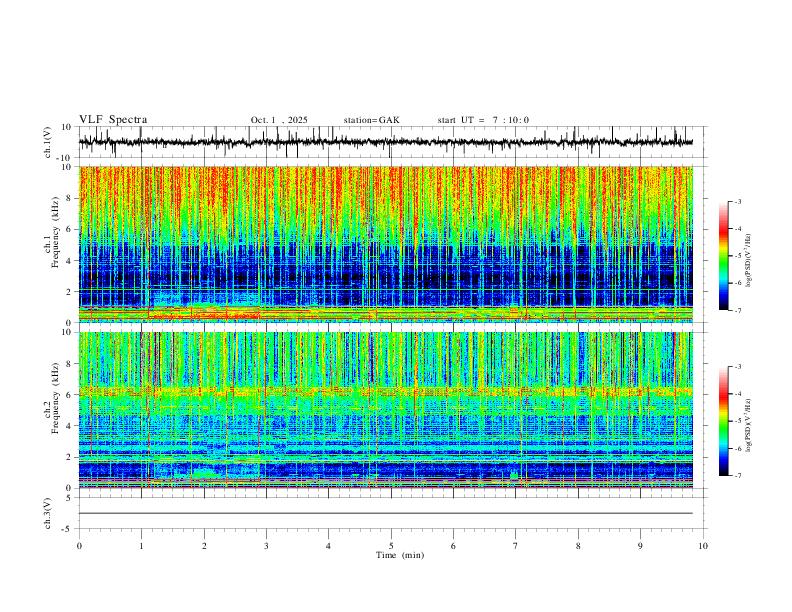Screen dimensions: 792x612
Task: Click time axis tick label '9'
Action: 640,546
